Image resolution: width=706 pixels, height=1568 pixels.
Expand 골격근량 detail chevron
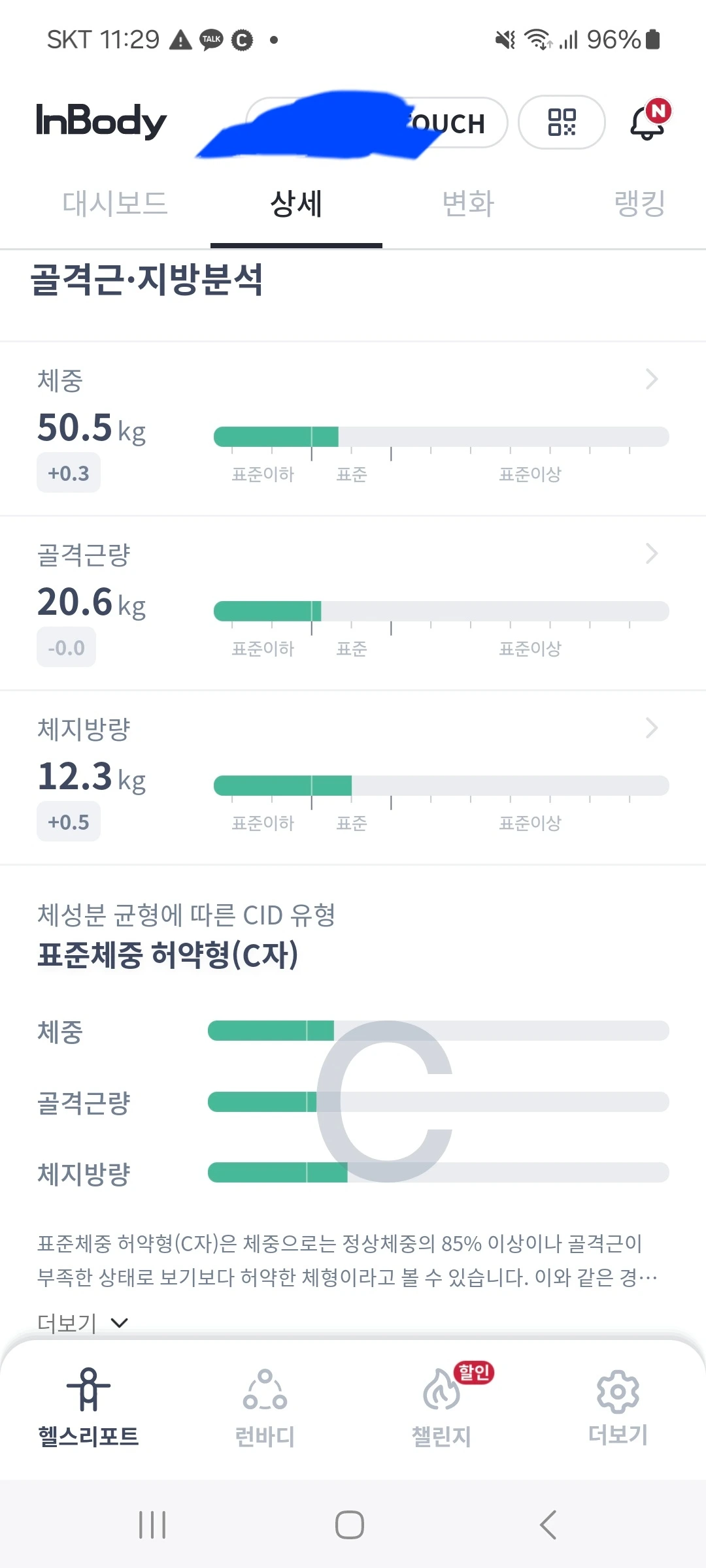tap(651, 553)
